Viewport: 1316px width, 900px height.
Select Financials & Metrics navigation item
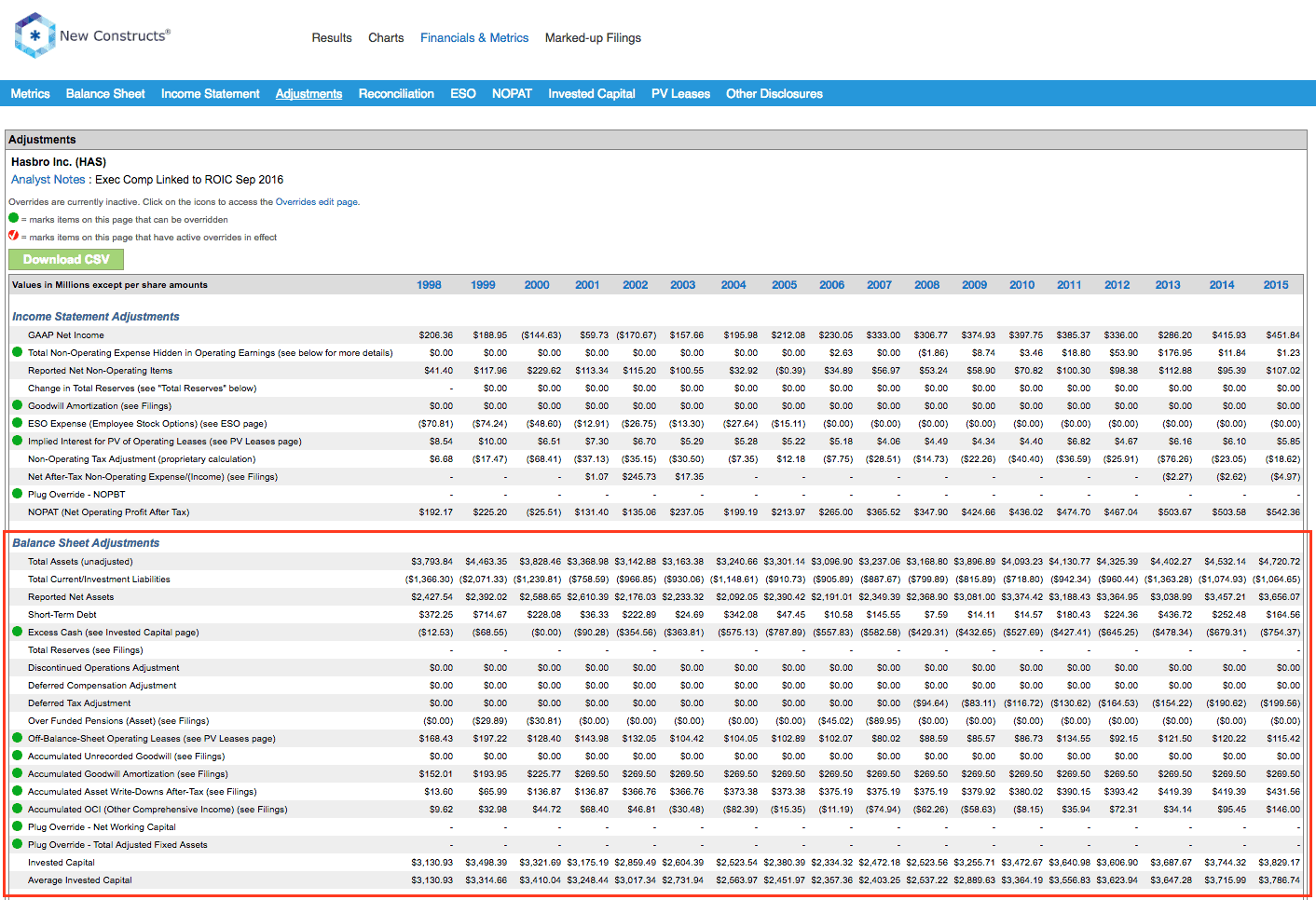pos(474,38)
